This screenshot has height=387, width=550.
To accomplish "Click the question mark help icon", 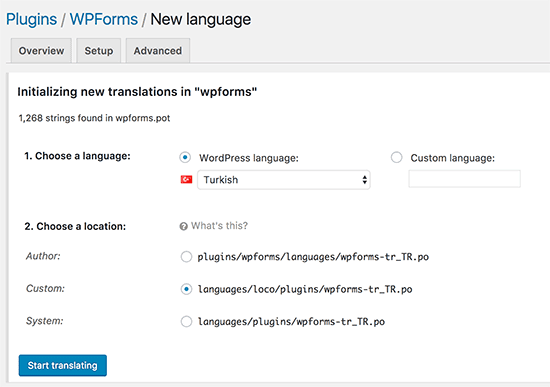I will [183, 226].
